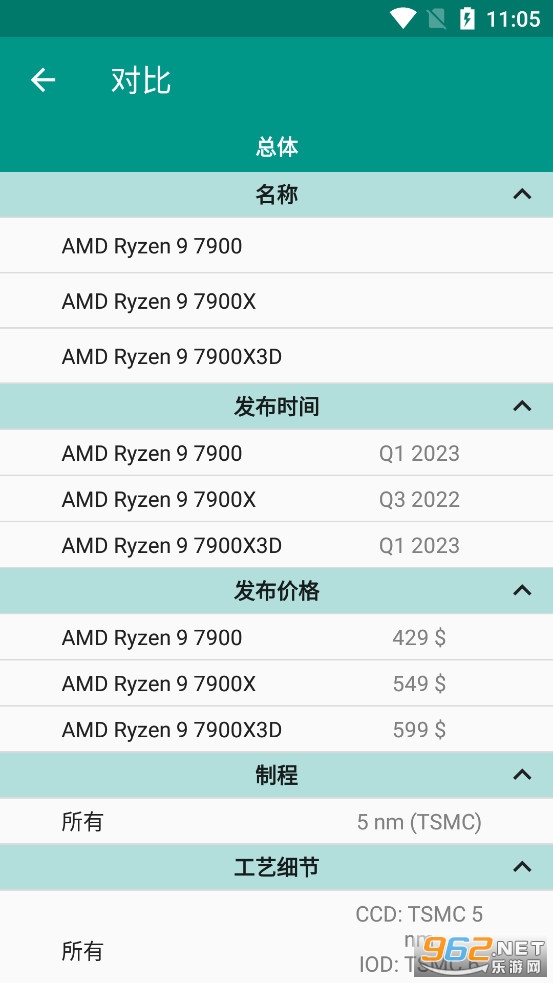Image resolution: width=553 pixels, height=983 pixels.
Task: Click the 5 nm (TSMC) value
Action: [x=419, y=822]
